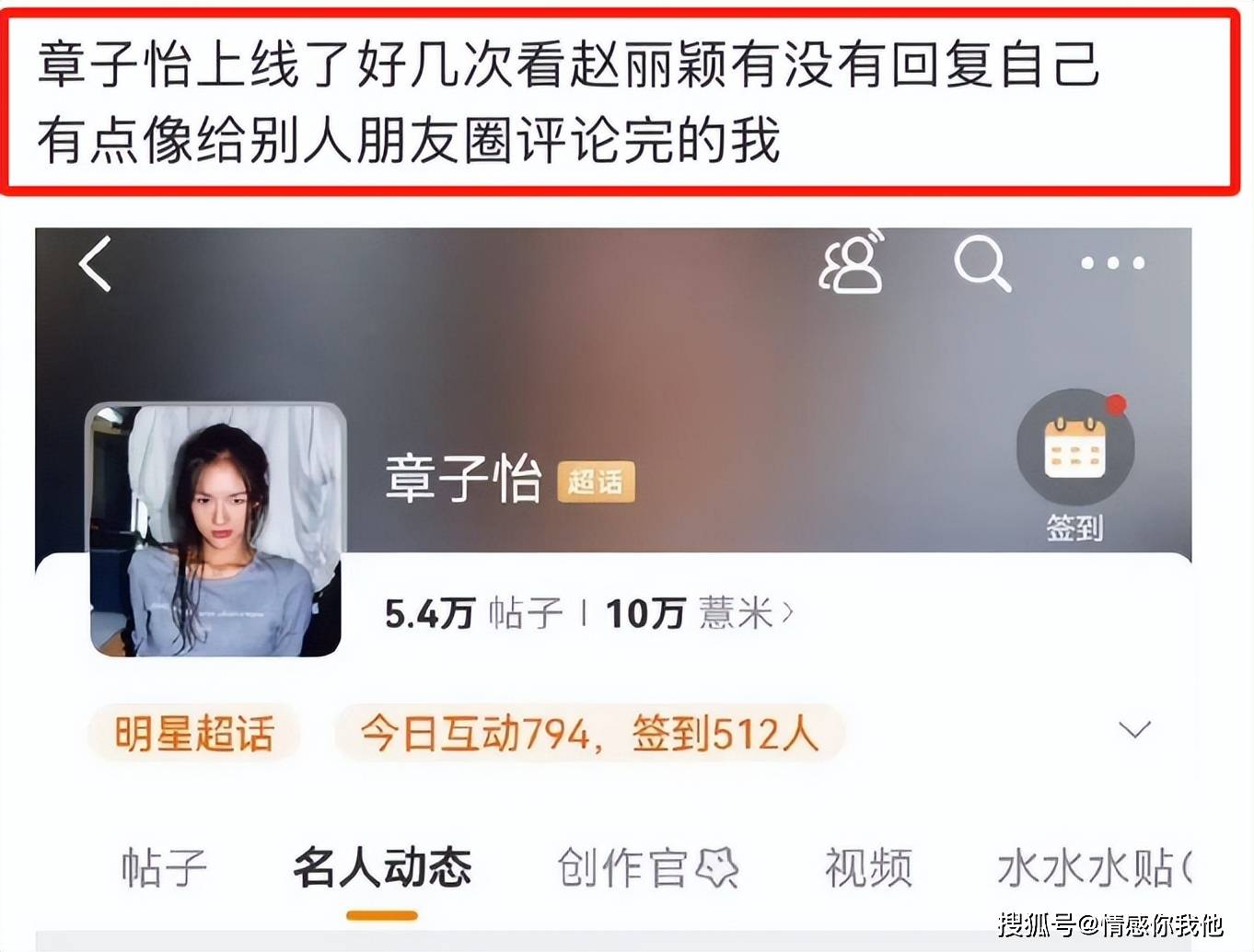
Task: Click the 明星超话 tag
Action: point(194,734)
